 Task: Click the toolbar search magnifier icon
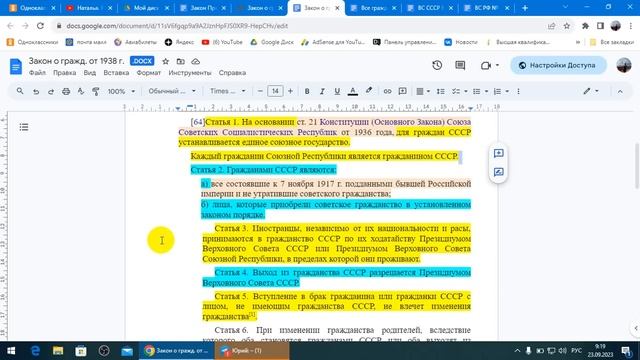click(x=20, y=91)
